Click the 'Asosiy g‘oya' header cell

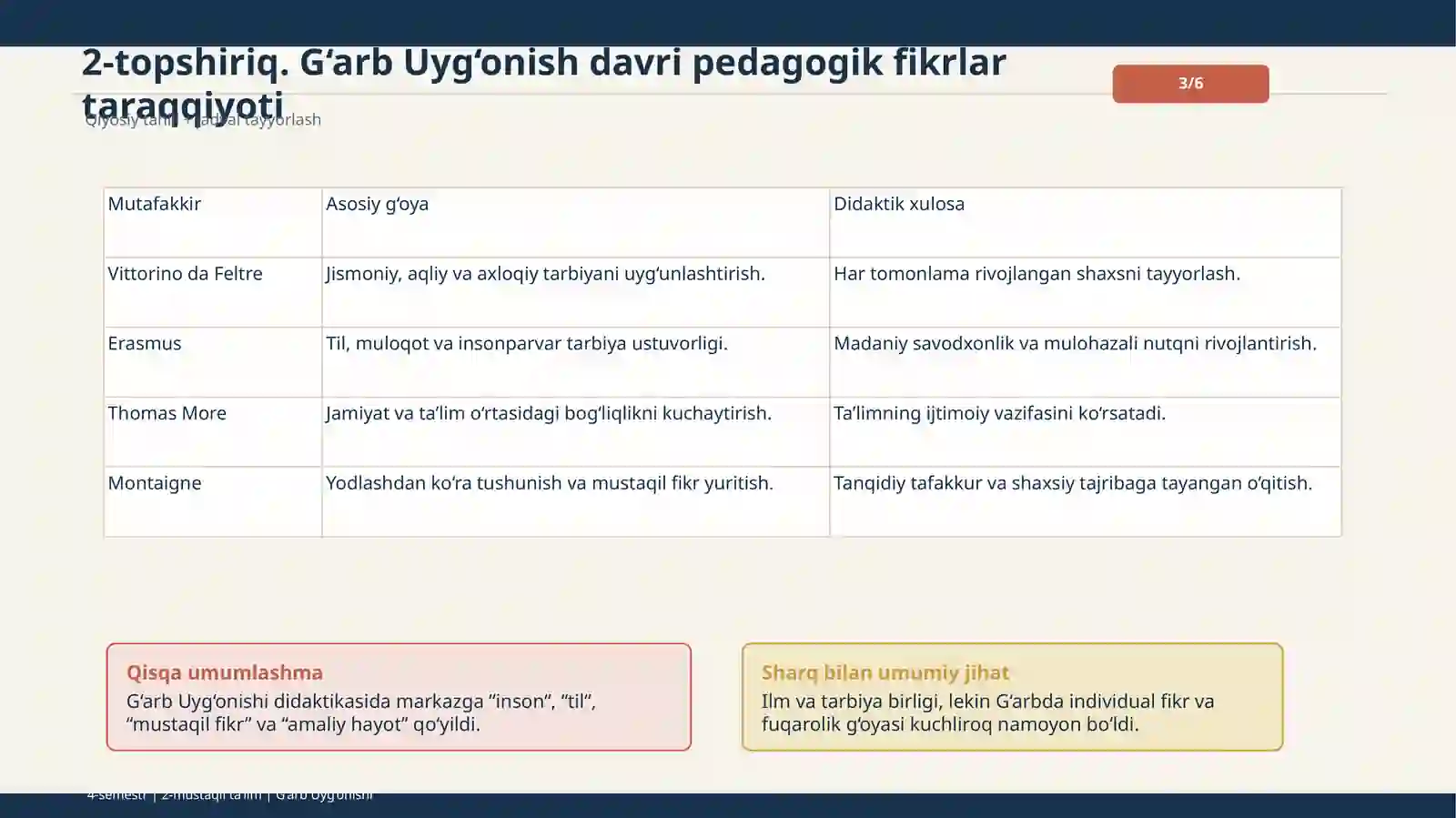pyautogui.click(x=576, y=223)
